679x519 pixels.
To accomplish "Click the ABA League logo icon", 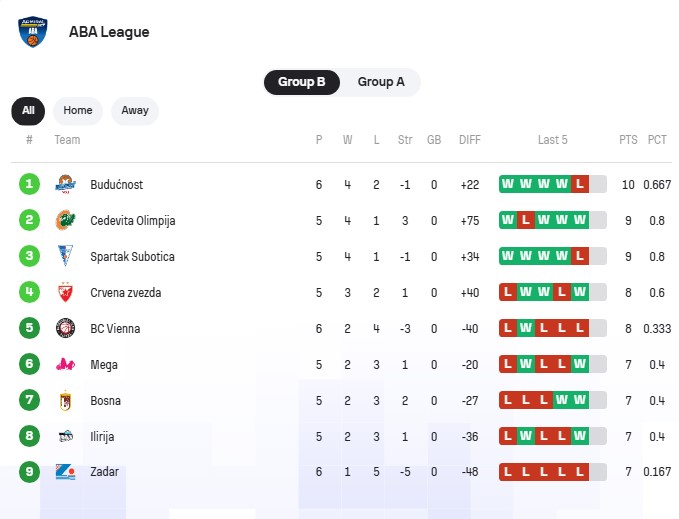I will [33, 32].
